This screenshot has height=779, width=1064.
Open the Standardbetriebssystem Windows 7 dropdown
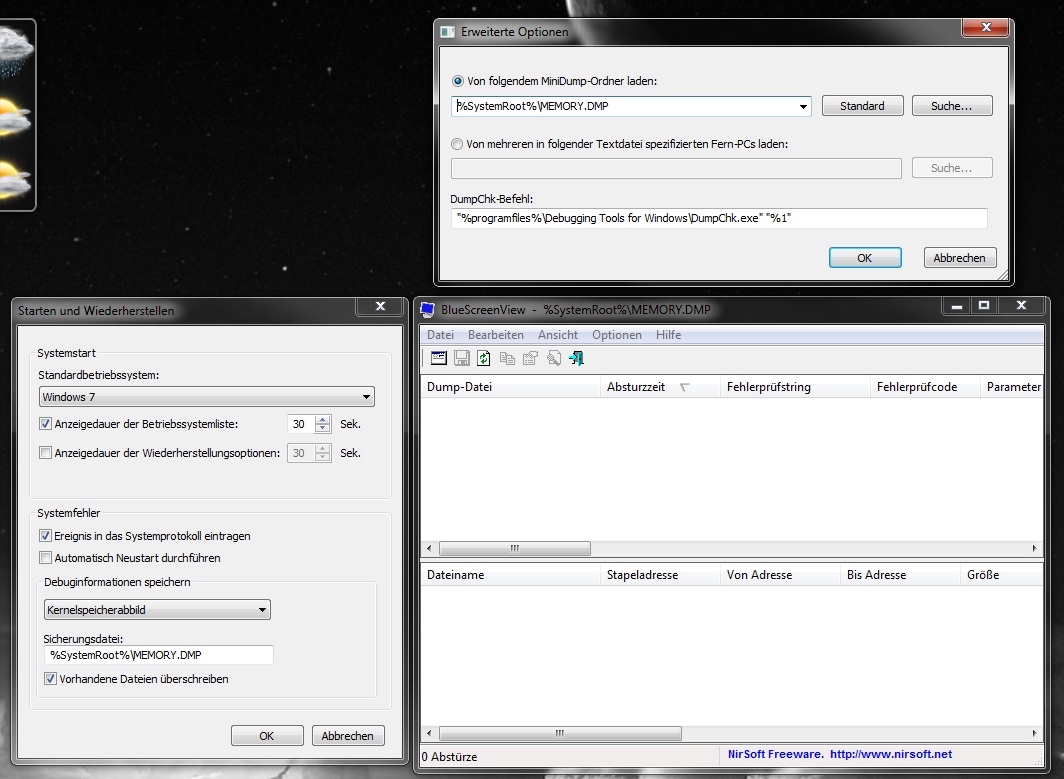(x=206, y=397)
